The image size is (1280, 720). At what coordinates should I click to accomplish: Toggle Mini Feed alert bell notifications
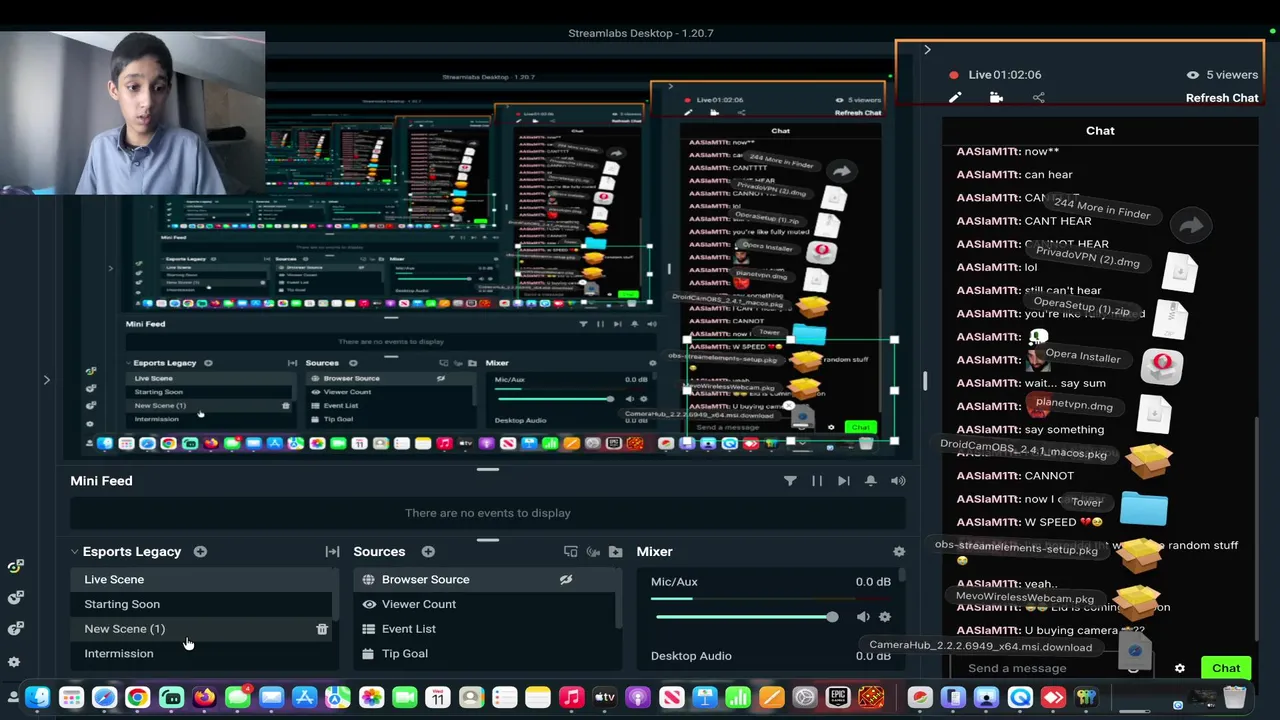point(870,481)
